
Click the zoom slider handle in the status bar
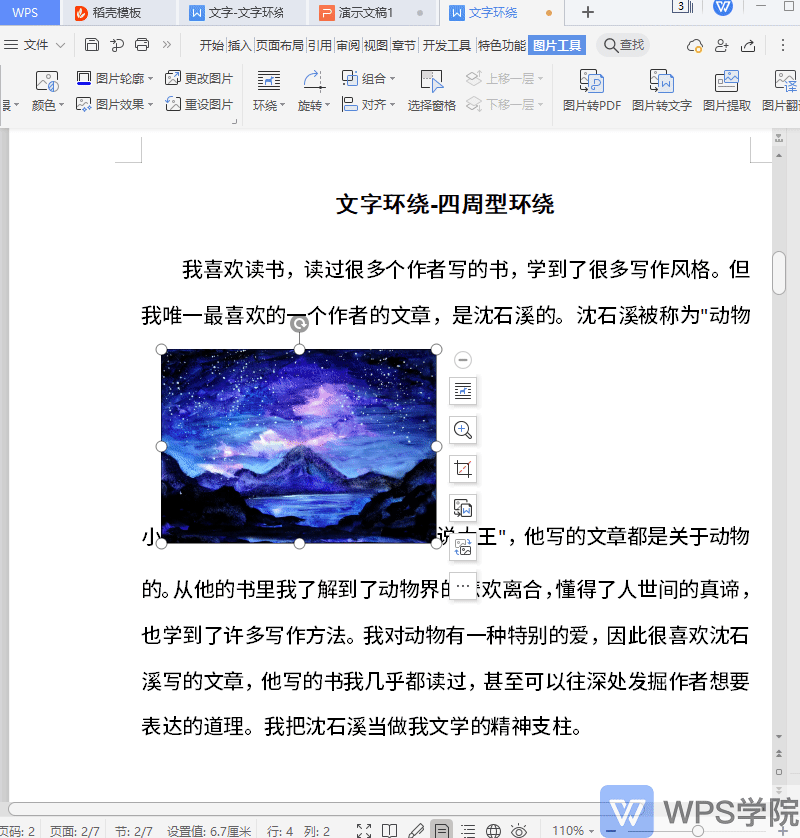[x=698, y=832]
